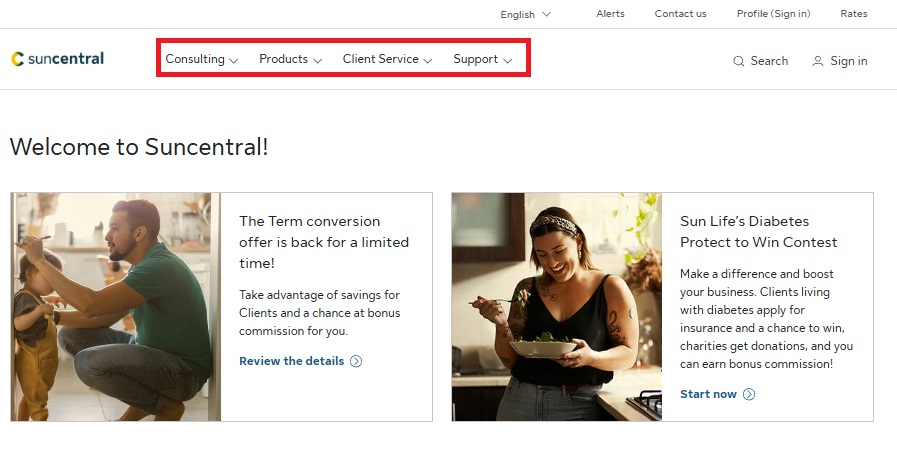The height and width of the screenshot is (454, 897).
Task: Expand the English language dropdown
Action: tap(525, 14)
